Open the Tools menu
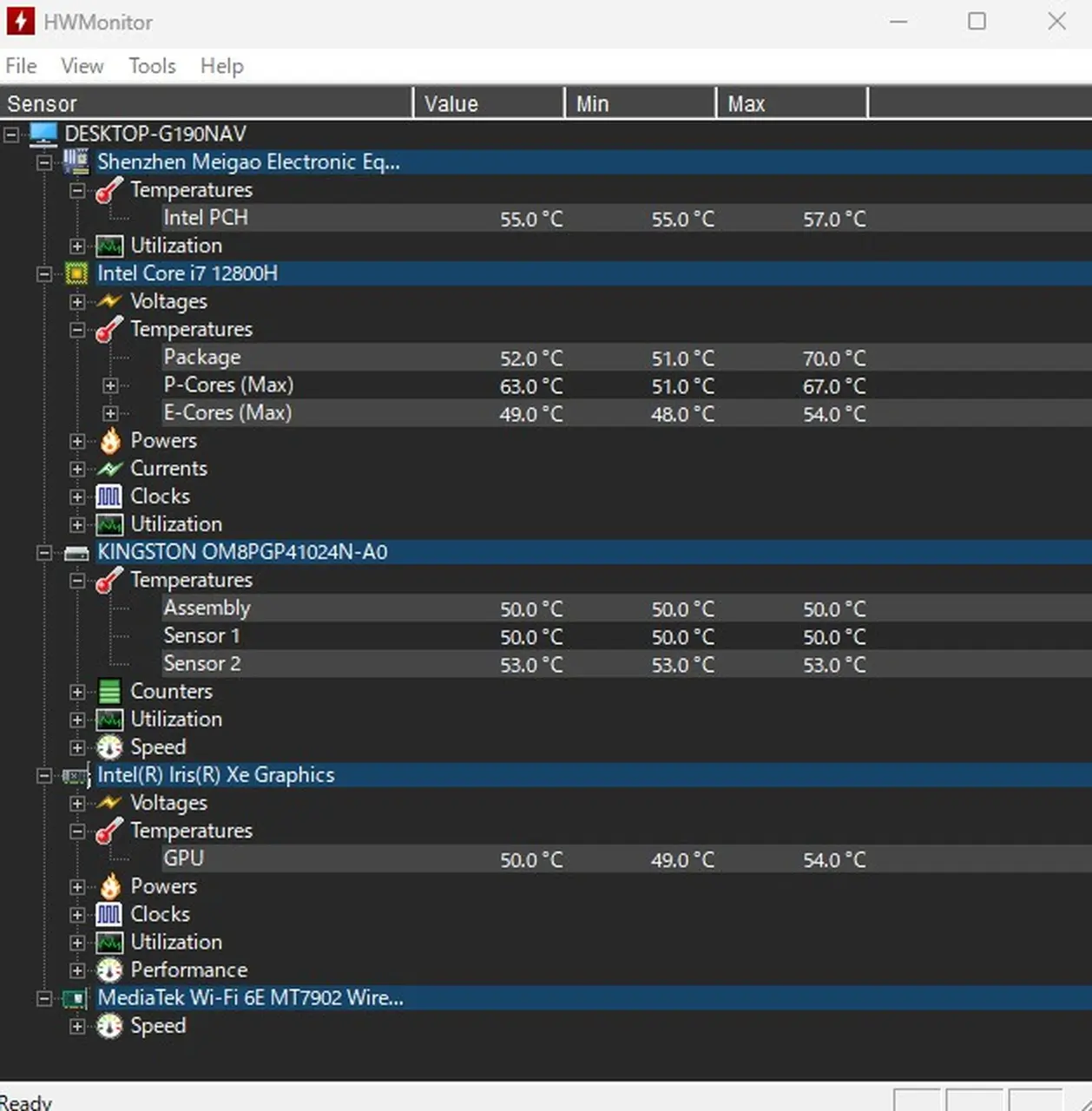This screenshot has width=1092, height=1111. (x=152, y=66)
